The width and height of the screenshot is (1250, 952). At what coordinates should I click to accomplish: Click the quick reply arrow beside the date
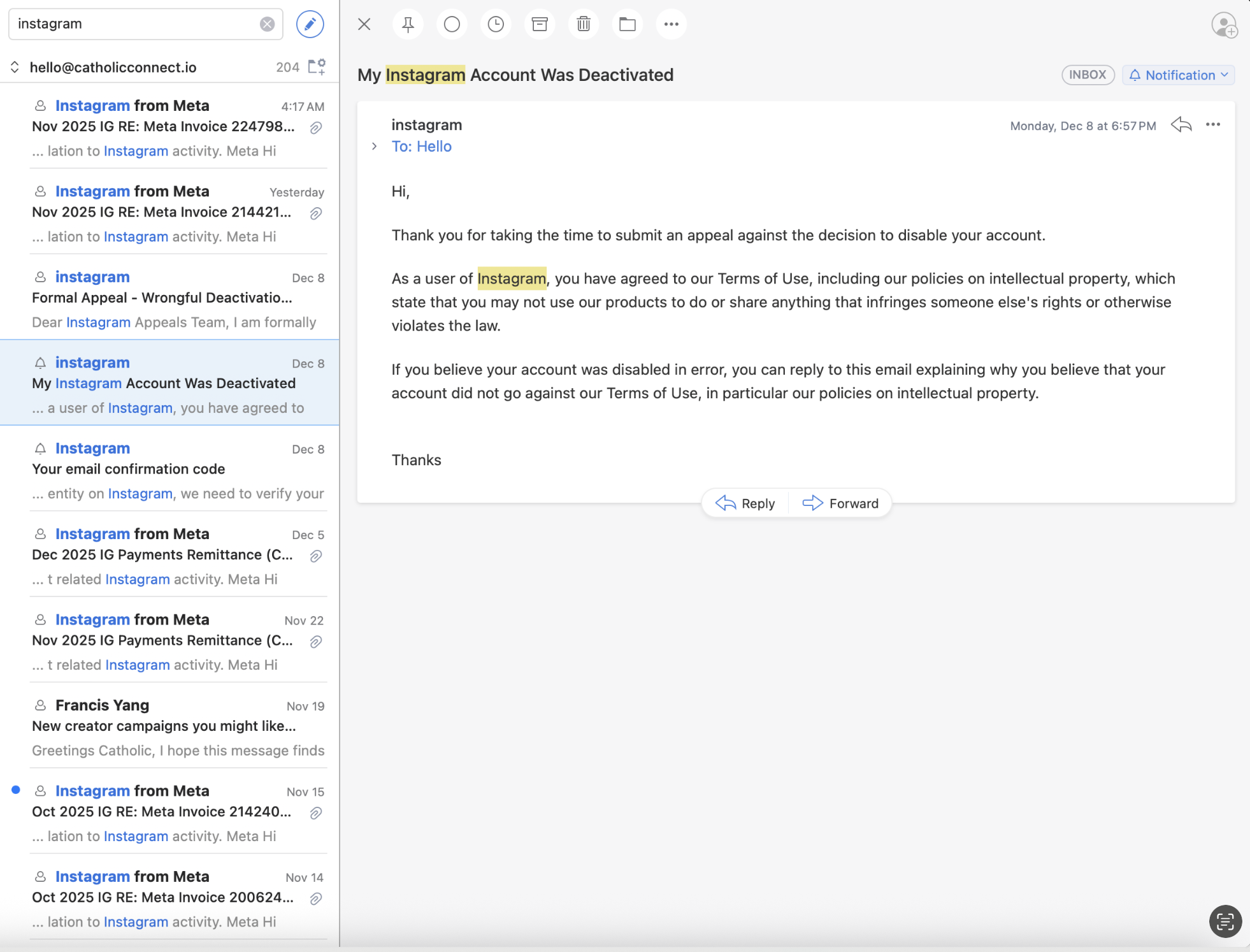tap(1181, 125)
